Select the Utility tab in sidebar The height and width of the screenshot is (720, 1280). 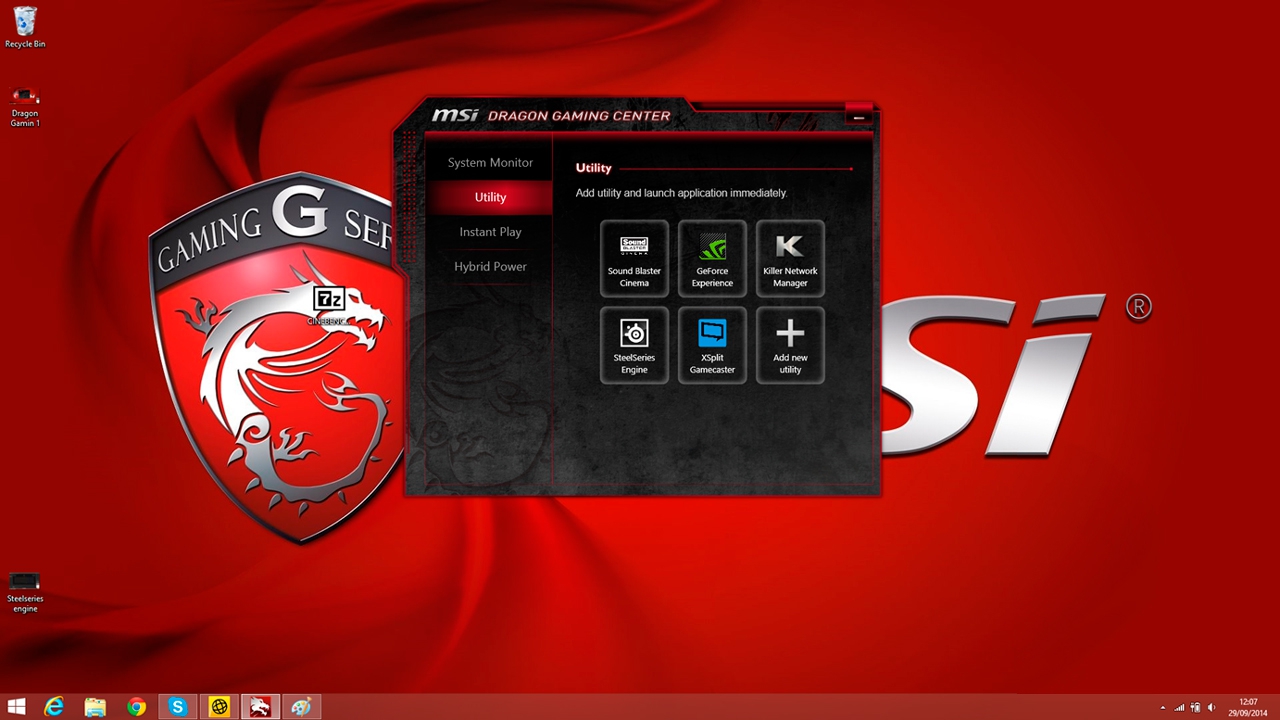tap(490, 197)
